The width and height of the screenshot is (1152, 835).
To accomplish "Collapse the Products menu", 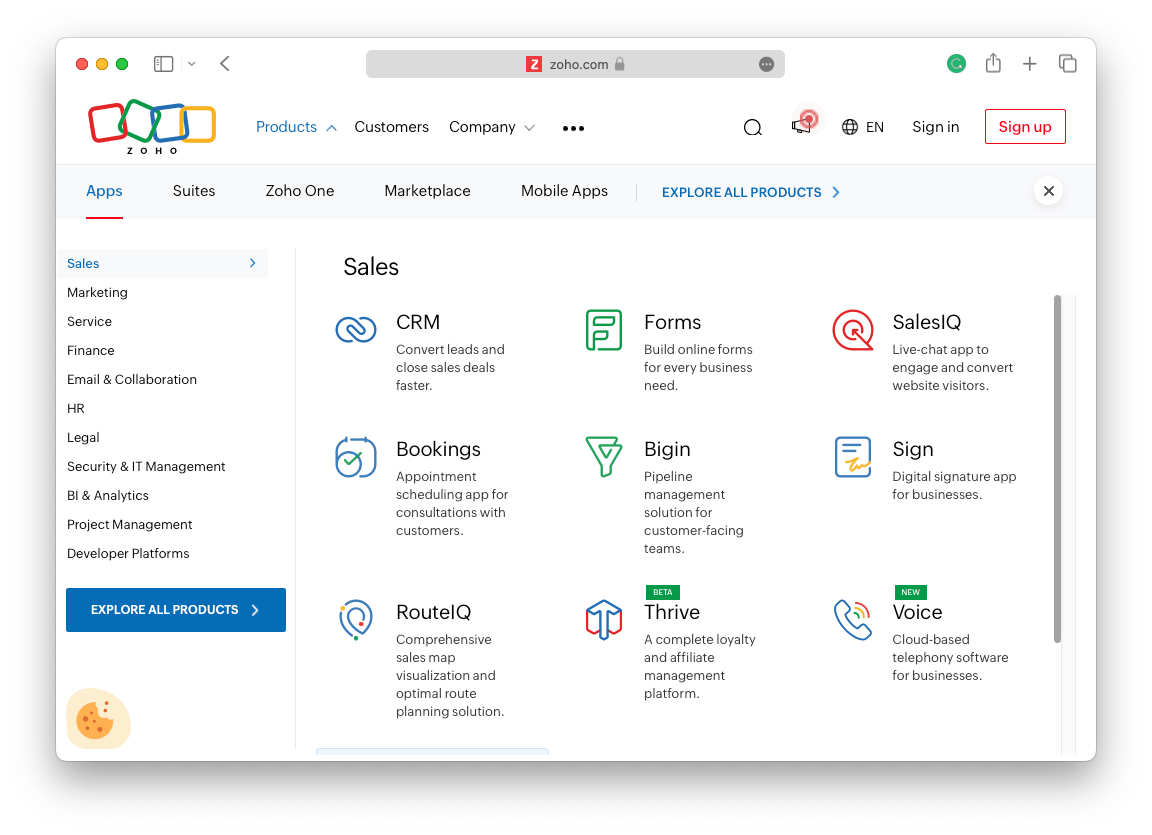I will (x=331, y=128).
